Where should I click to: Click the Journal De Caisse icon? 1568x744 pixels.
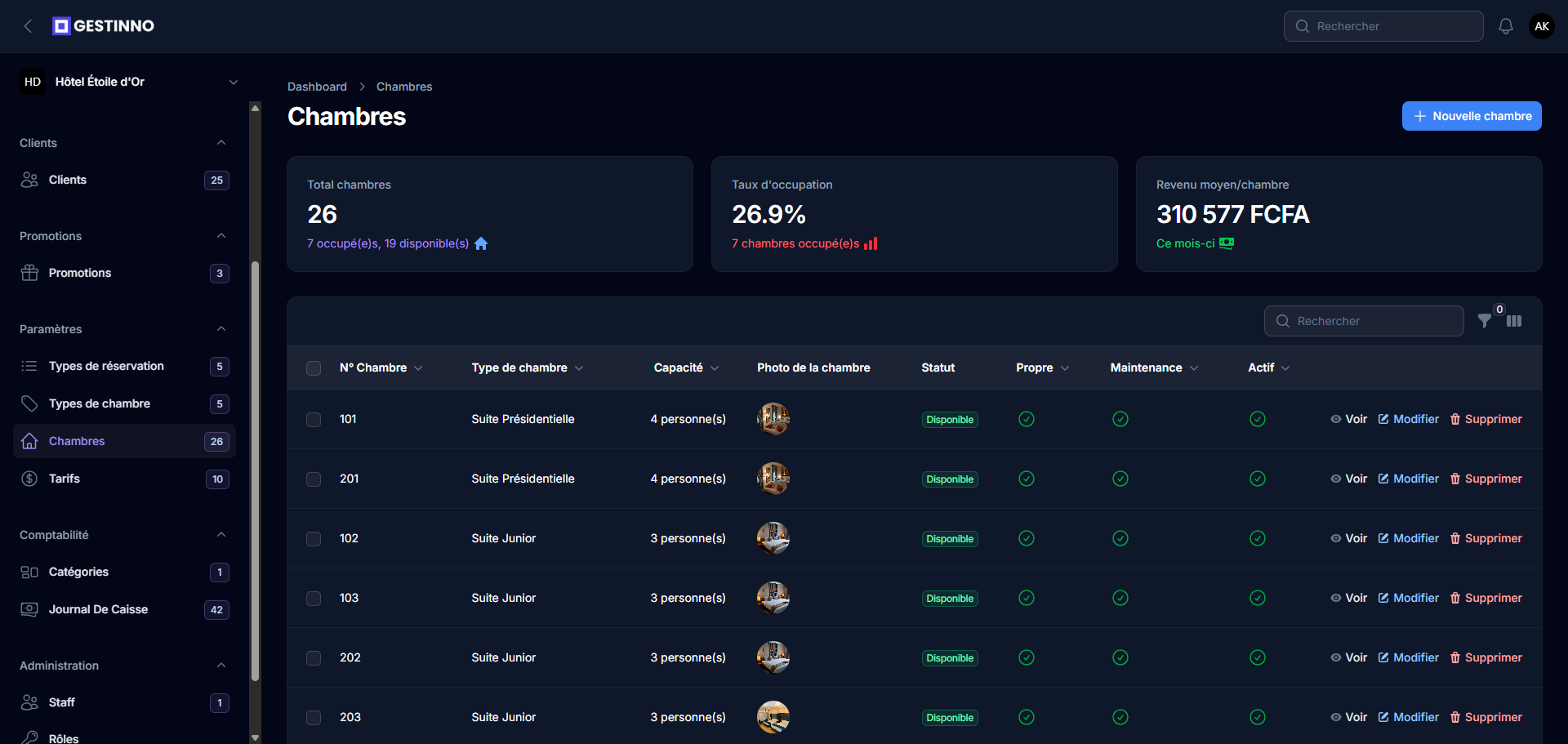[29, 609]
